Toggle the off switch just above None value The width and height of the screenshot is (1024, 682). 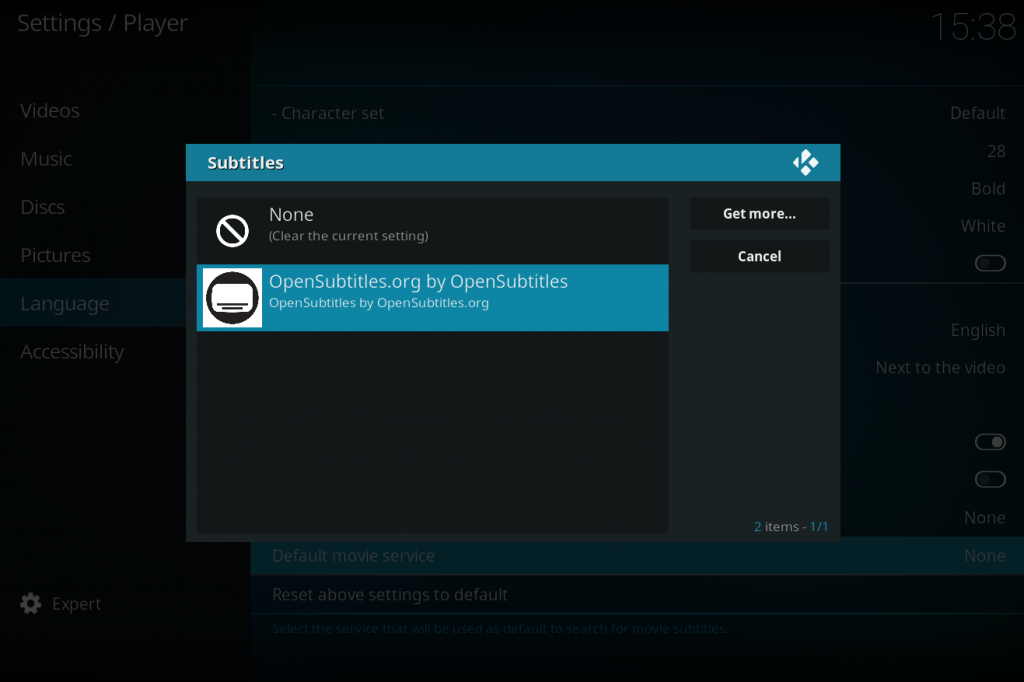click(x=990, y=479)
